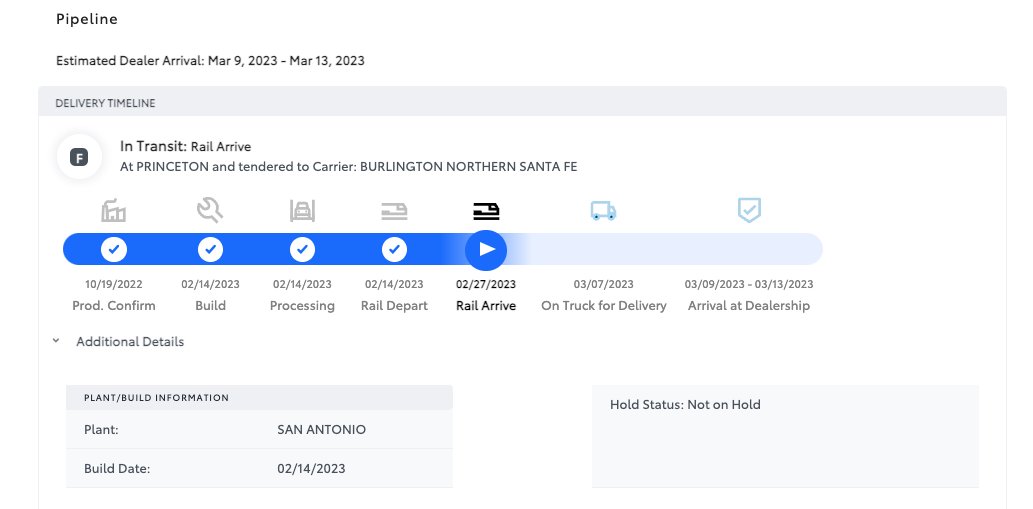Collapse the Additional Details section
Viewport: 1033px width, 509px height.
[56, 341]
